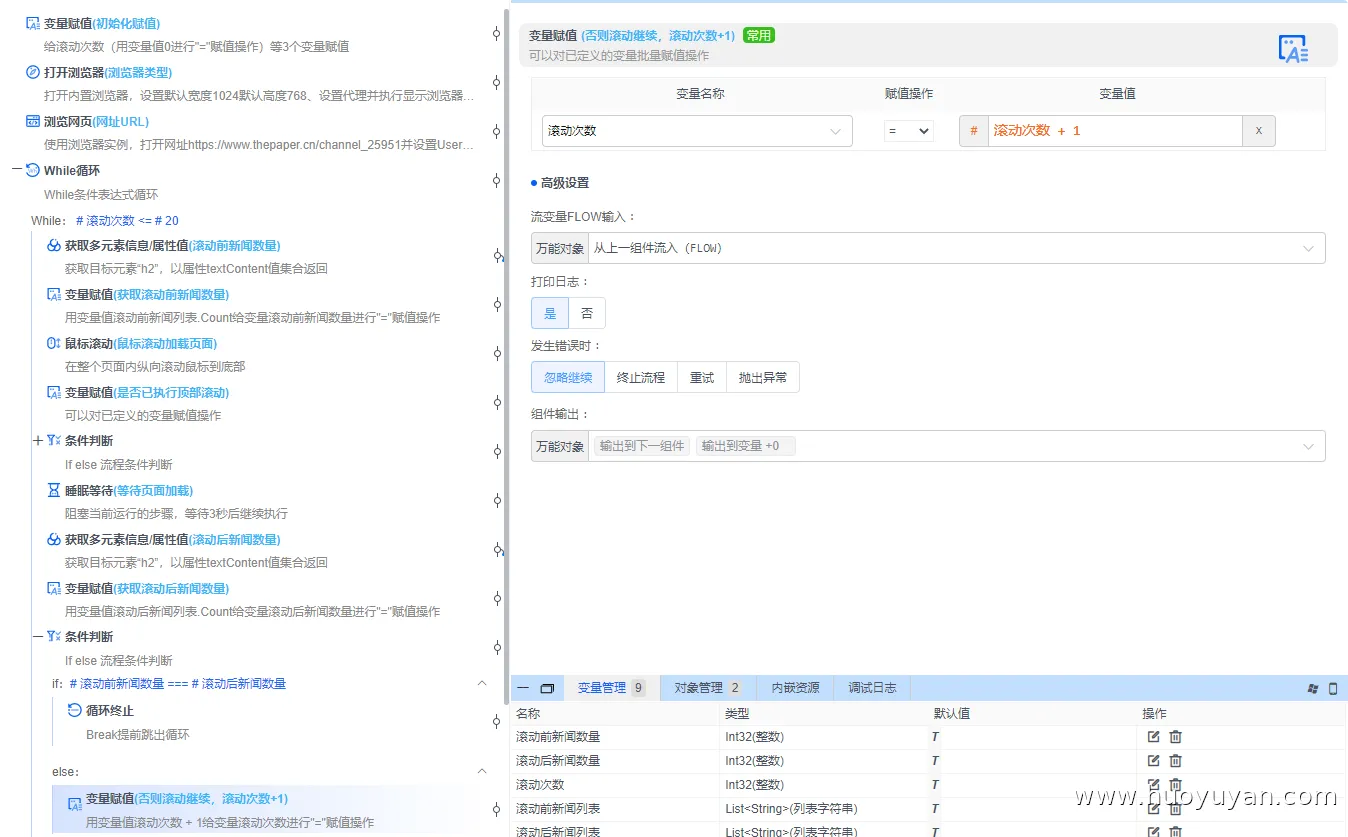Image resolution: width=1348 pixels, height=837 pixels.
Task: Click the edit icon for 滚动后新闻列表 row
Action: 1153,831
